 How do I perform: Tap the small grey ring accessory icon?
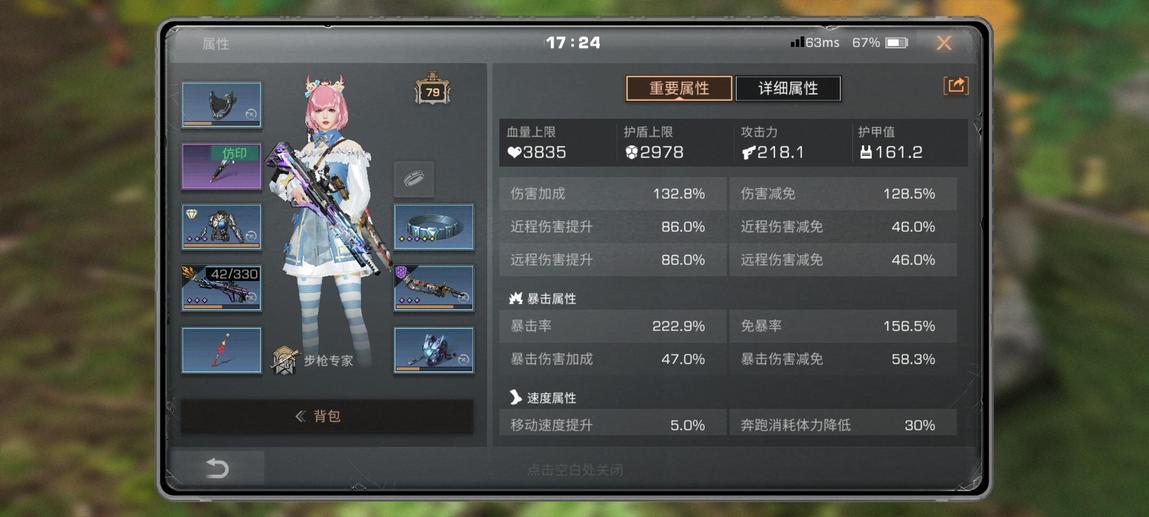click(414, 179)
